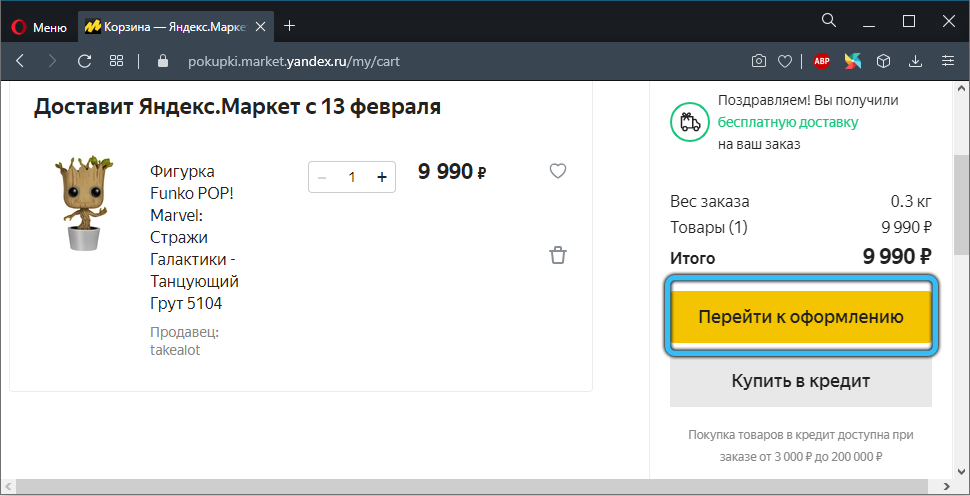The height and width of the screenshot is (496, 970).
Task: Decrease item quantity with minus
Action: [x=322, y=177]
